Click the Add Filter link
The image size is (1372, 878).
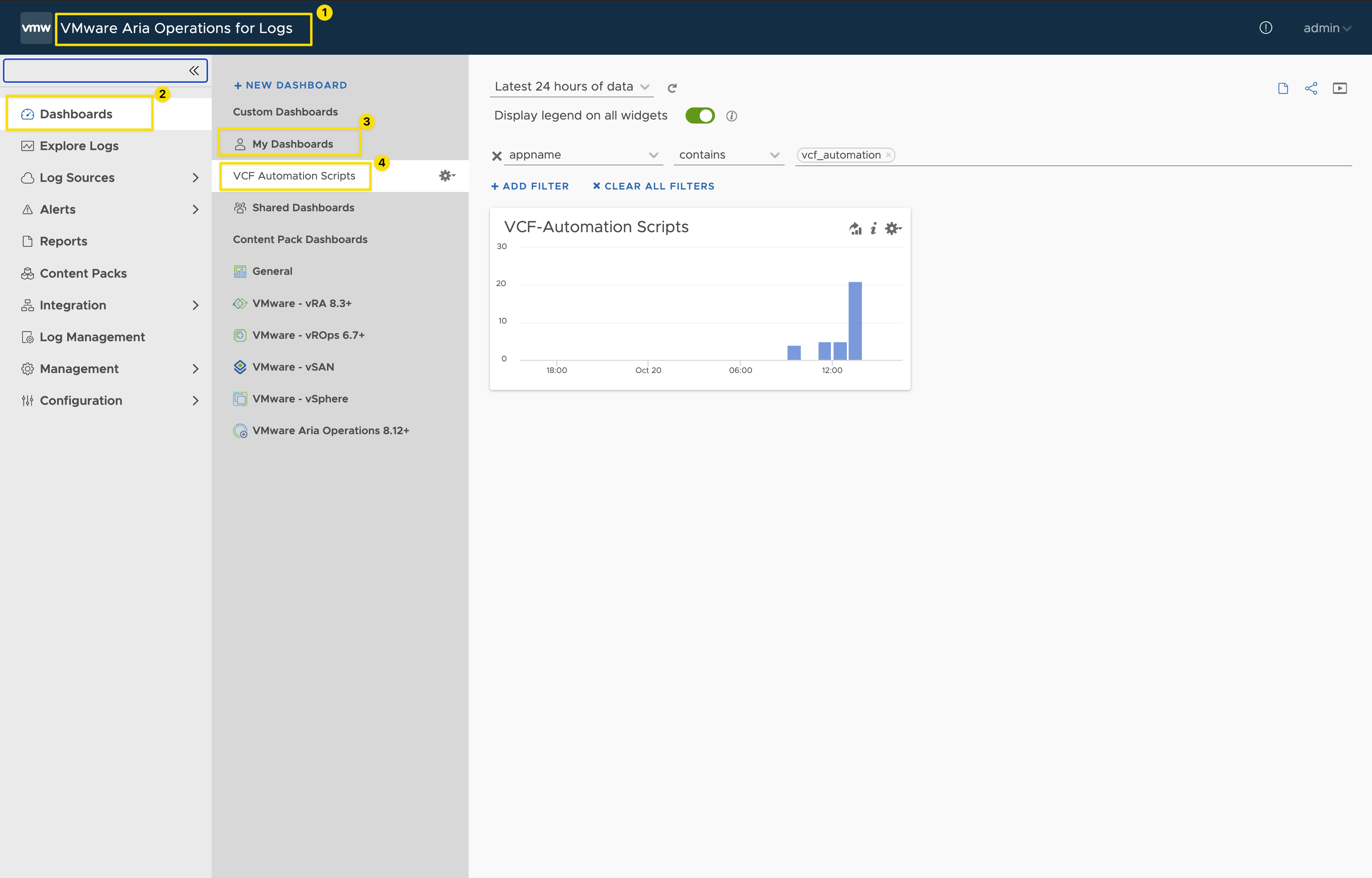click(x=530, y=186)
